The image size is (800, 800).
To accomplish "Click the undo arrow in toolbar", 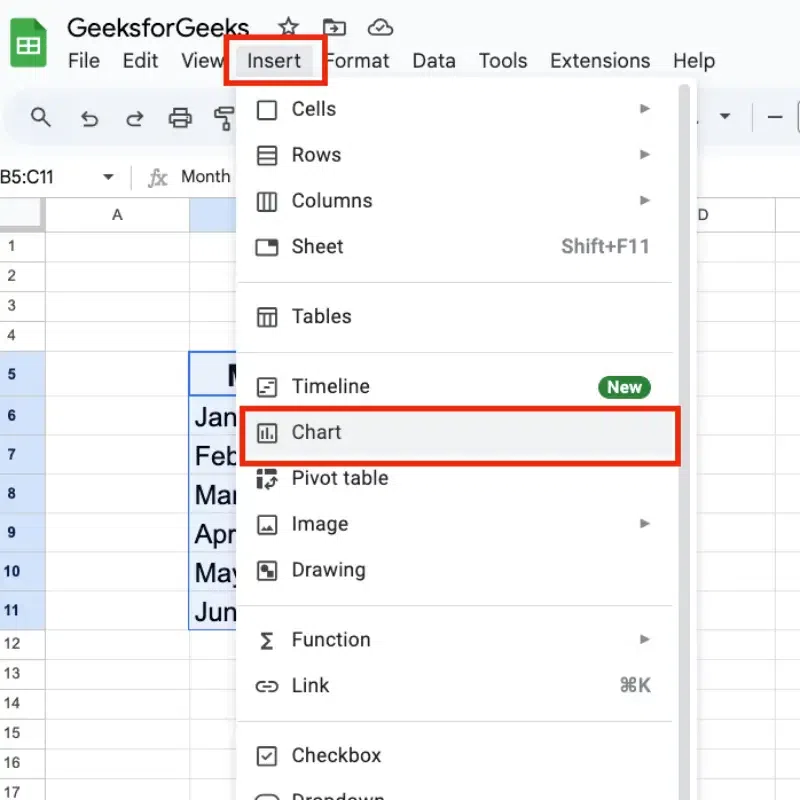I will pos(89,118).
